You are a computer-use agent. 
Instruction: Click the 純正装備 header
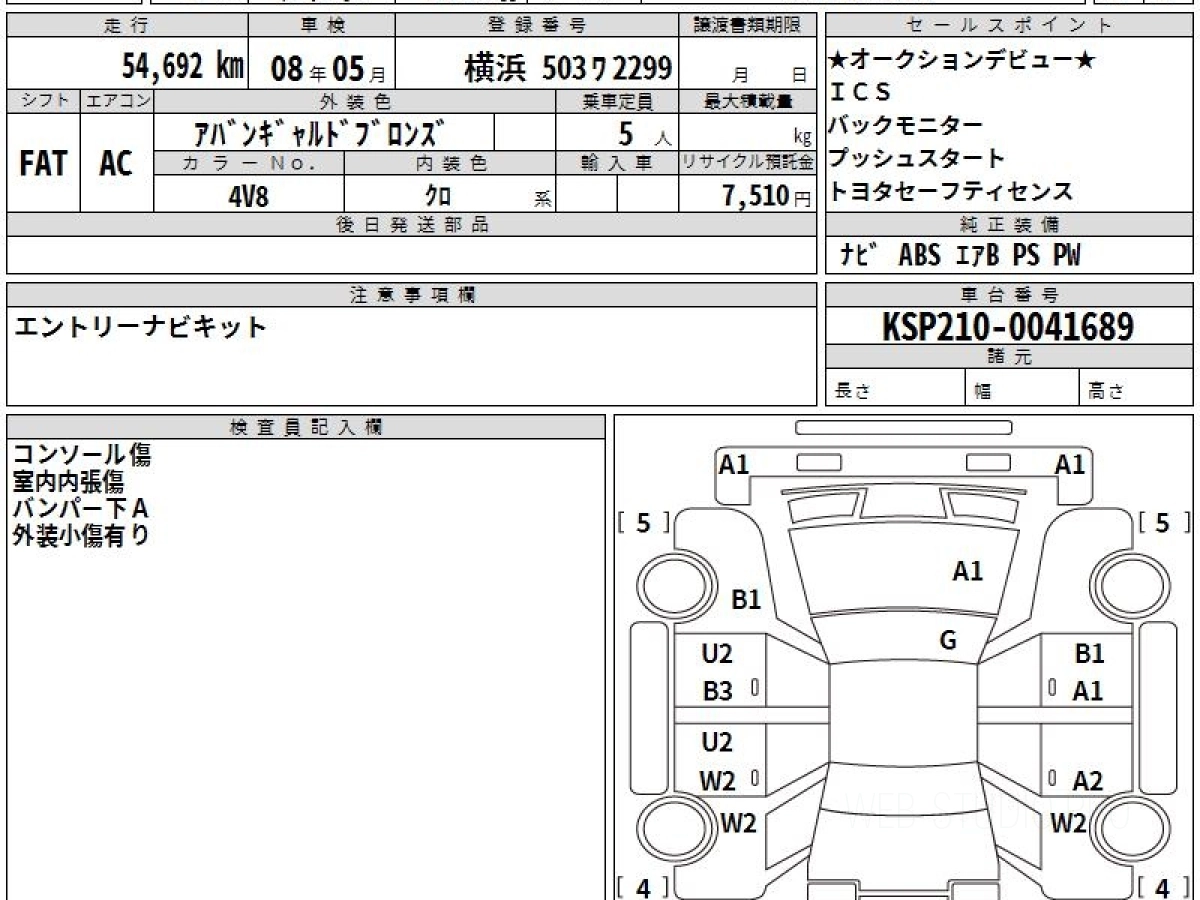(1009, 224)
